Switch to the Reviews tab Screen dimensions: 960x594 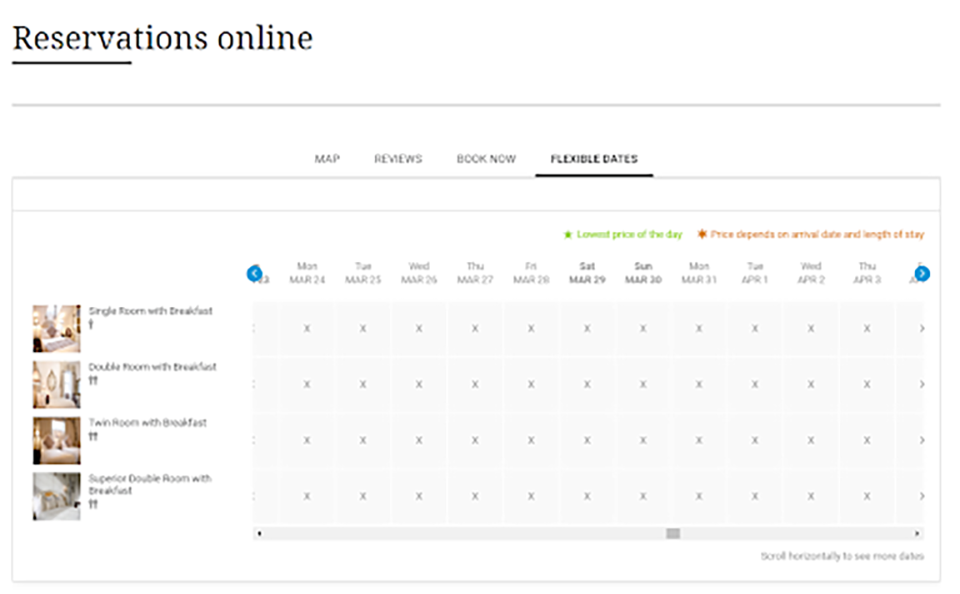click(x=398, y=159)
